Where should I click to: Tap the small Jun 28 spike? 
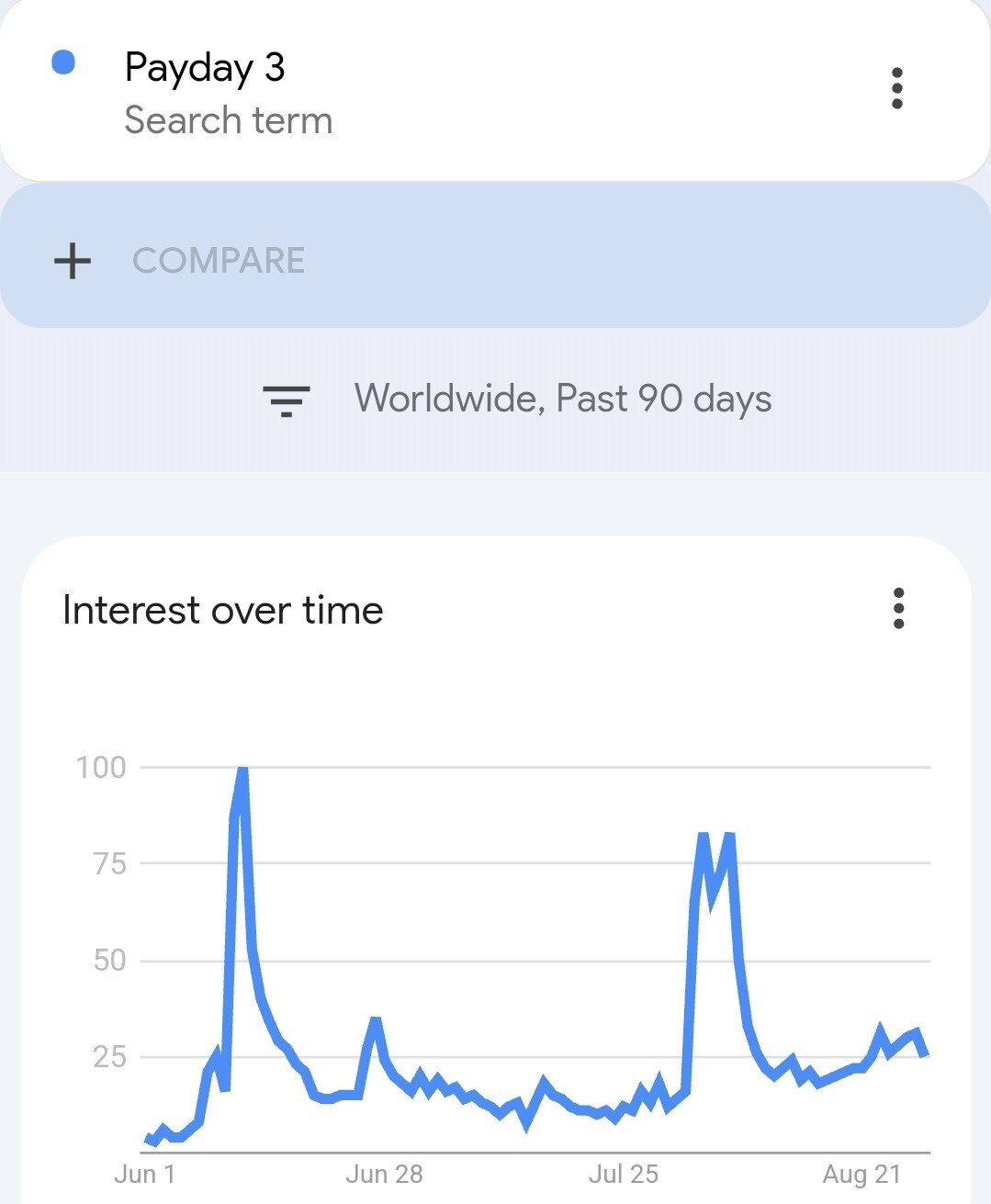[x=375, y=1021]
